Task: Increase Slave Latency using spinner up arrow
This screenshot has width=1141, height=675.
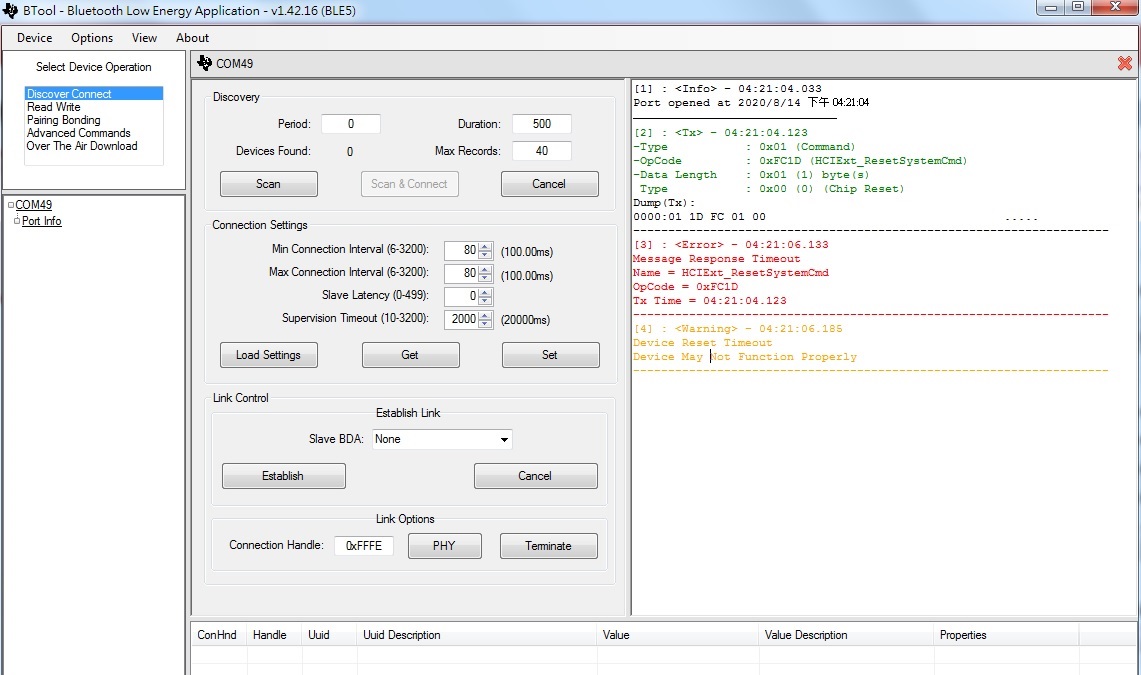Action: tap(486, 292)
